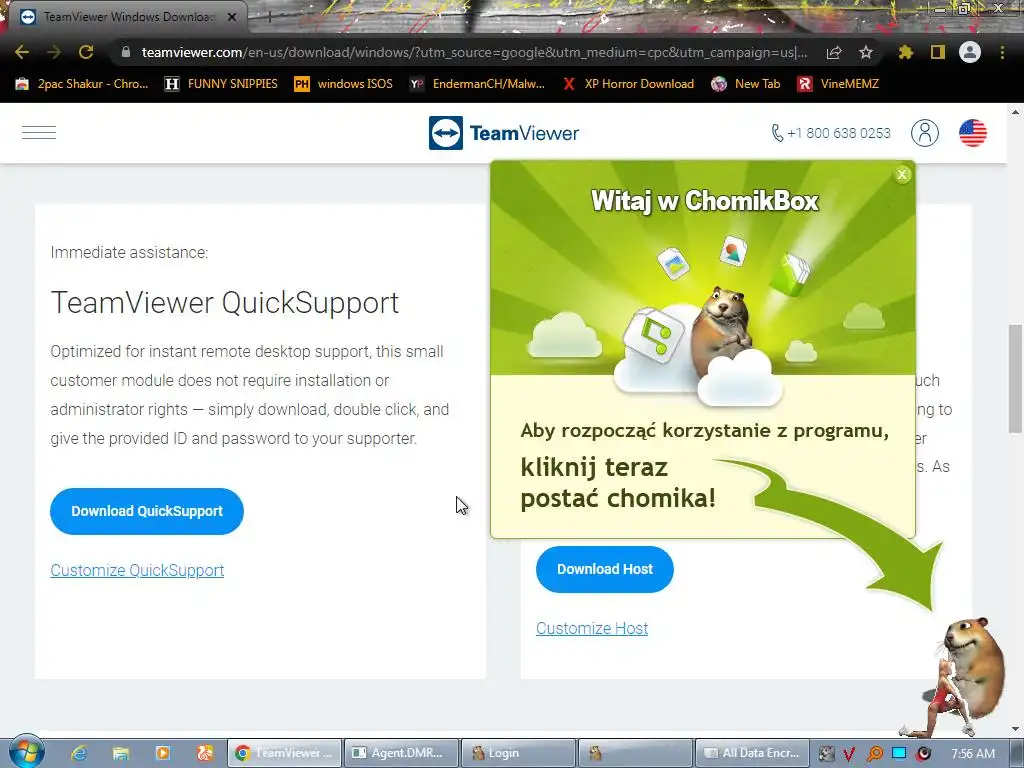The width and height of the screenshot is (1024, 768).
Task: Switch to All Data Encr... taskbar window
Action: 752,753
